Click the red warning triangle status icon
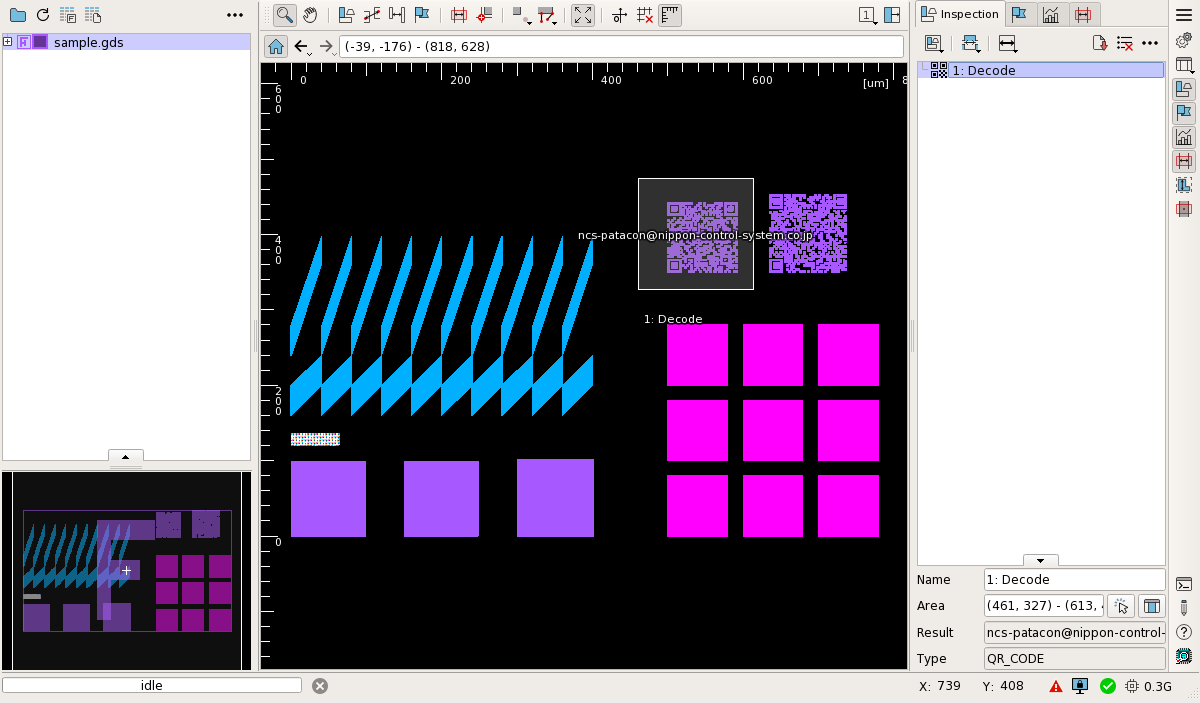This screenshot has width=1200, height=703. 1056,686
